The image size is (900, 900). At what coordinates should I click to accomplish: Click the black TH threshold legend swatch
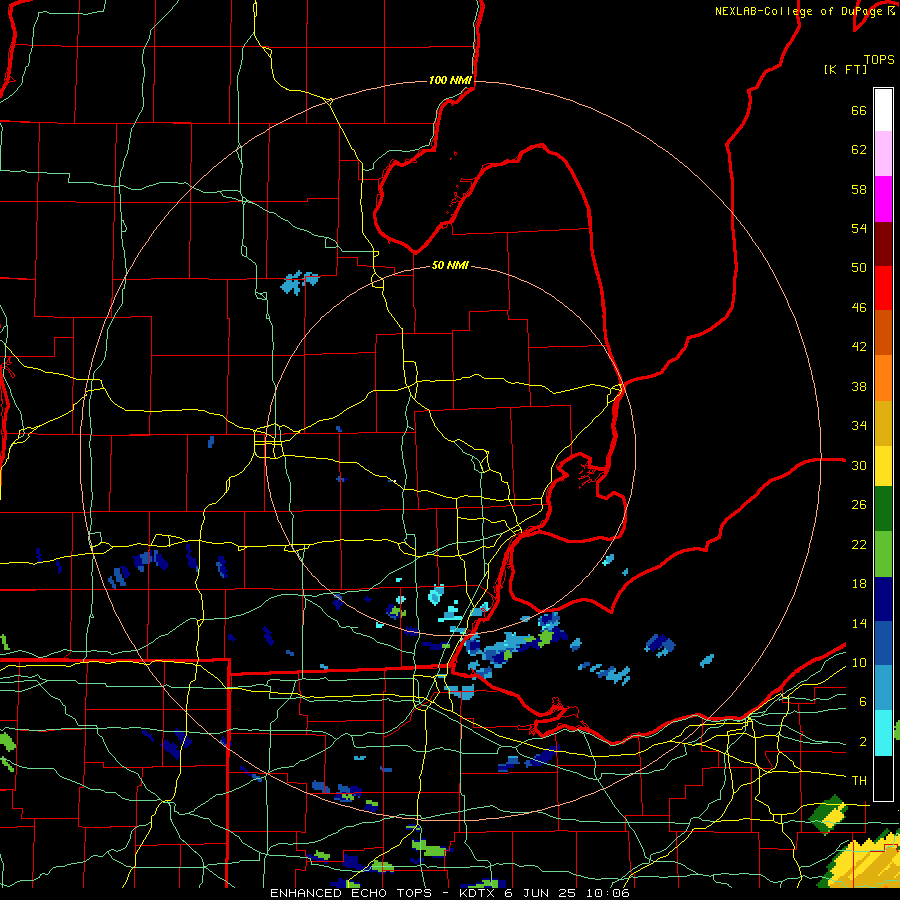[883, 778]
